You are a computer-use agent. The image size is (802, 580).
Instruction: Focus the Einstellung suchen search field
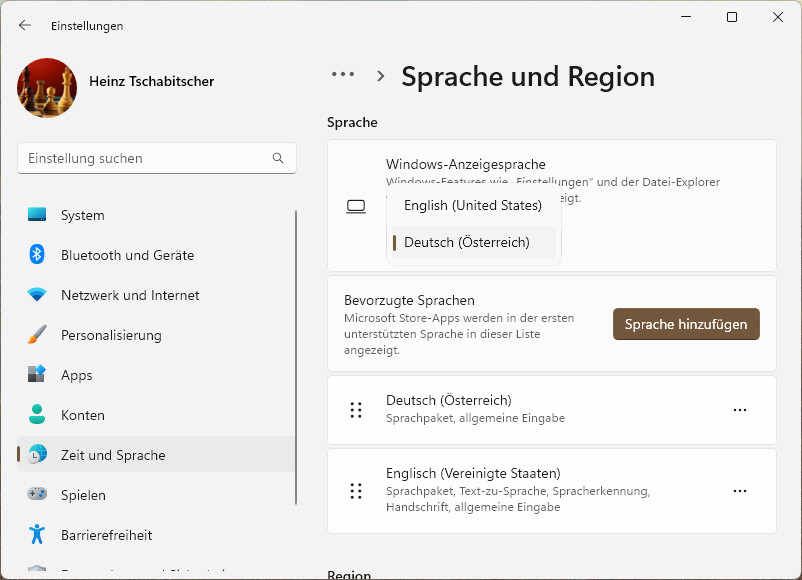[x=157, y=159]
